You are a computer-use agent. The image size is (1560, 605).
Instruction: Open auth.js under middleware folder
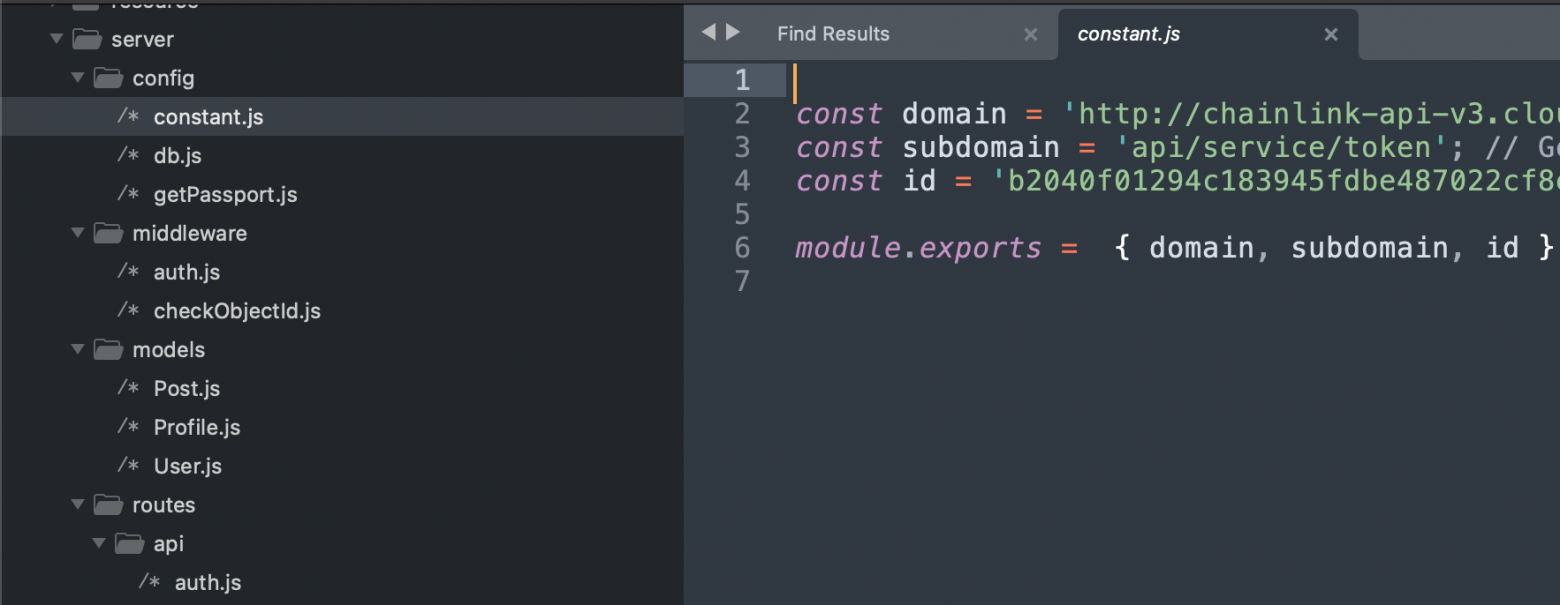186,272
